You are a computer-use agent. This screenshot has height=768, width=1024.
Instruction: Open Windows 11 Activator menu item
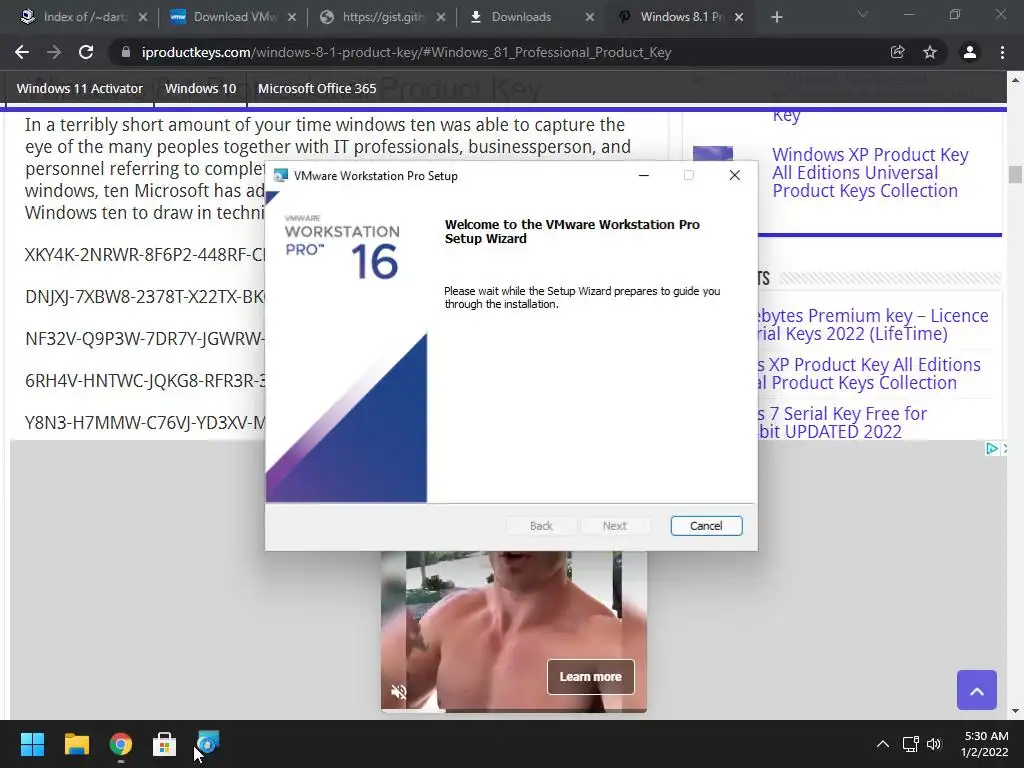pyautogui.click(x=80, y=88)
